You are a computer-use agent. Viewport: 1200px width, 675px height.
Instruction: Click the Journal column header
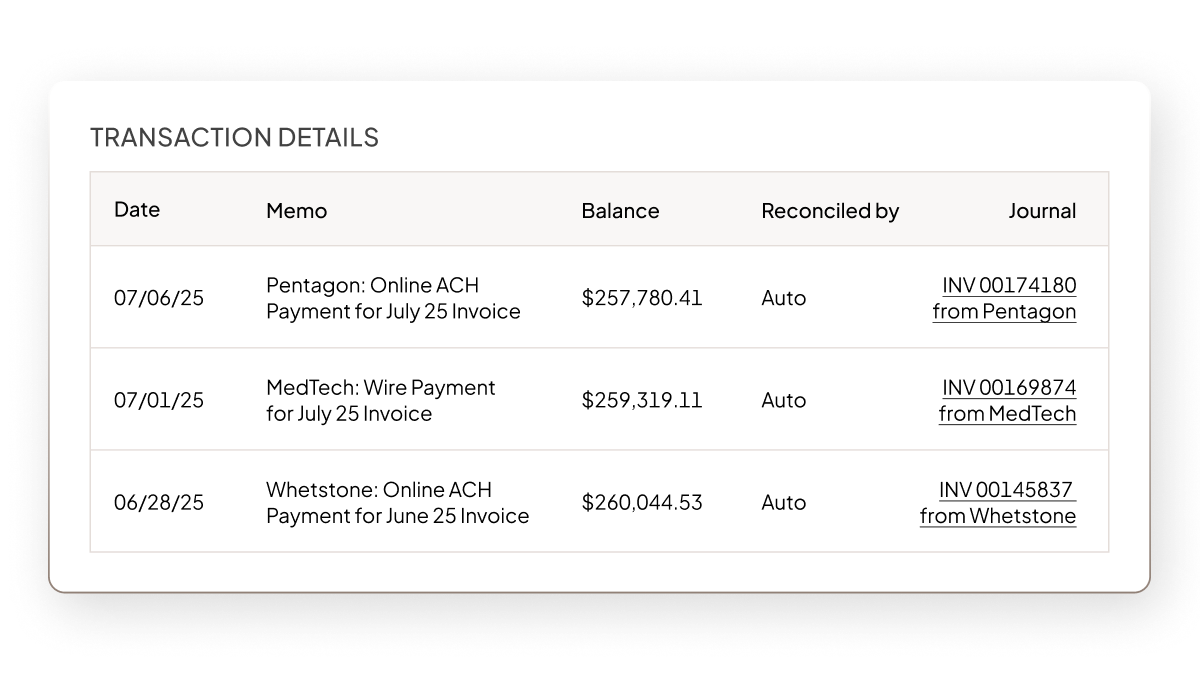pos(1041,211)
